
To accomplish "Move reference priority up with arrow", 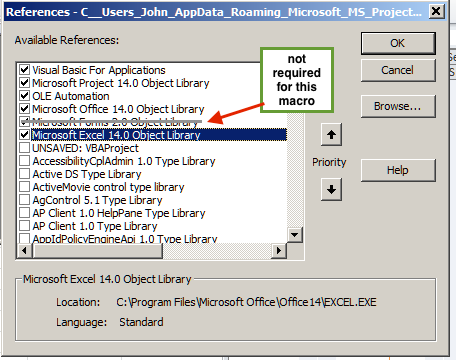I will point(331,135).
